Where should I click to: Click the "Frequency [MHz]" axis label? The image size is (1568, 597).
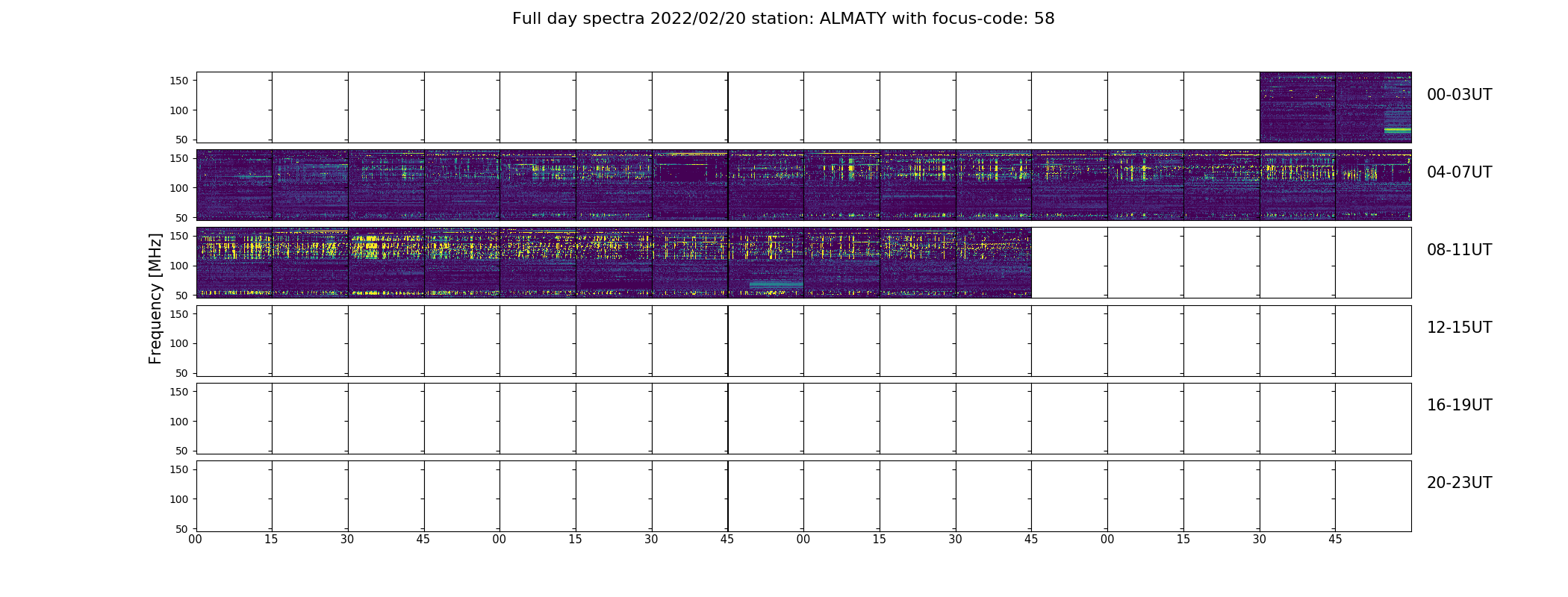(155, 298)
